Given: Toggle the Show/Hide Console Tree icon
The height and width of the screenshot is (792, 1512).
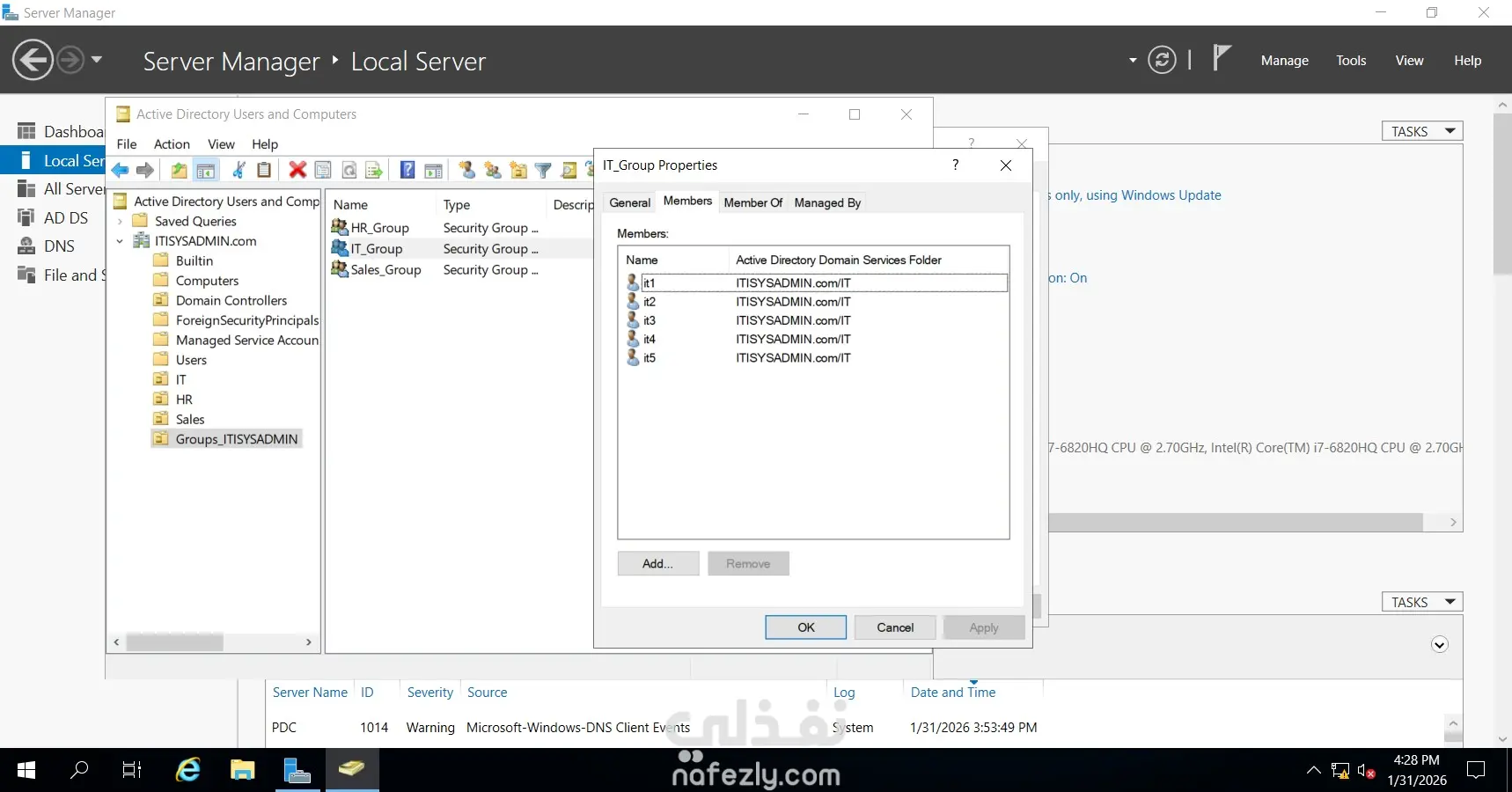Looking at the screenshot, I should click(206, 171).
